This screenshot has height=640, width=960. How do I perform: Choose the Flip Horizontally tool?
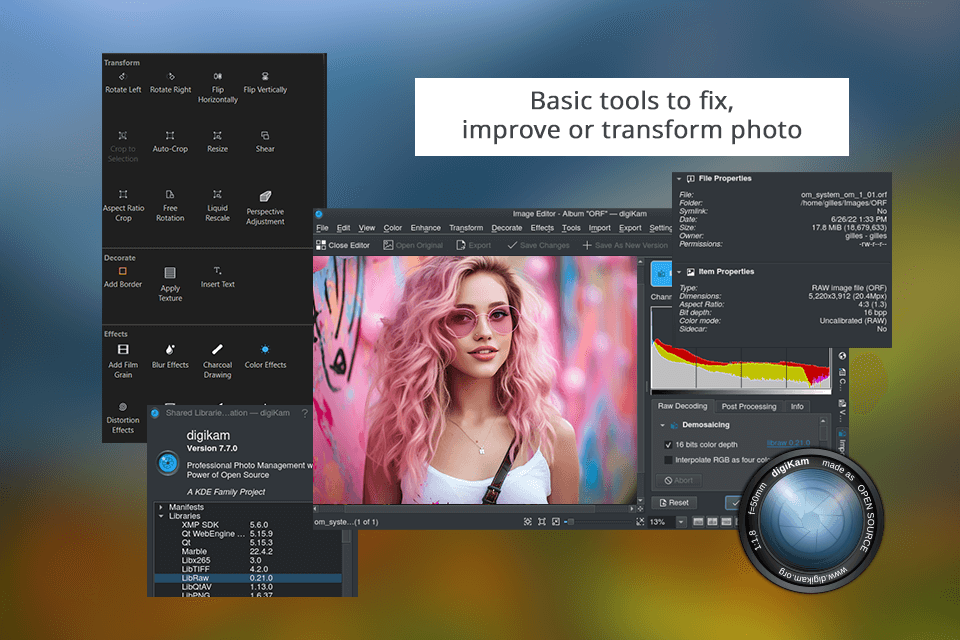(217, 88)
